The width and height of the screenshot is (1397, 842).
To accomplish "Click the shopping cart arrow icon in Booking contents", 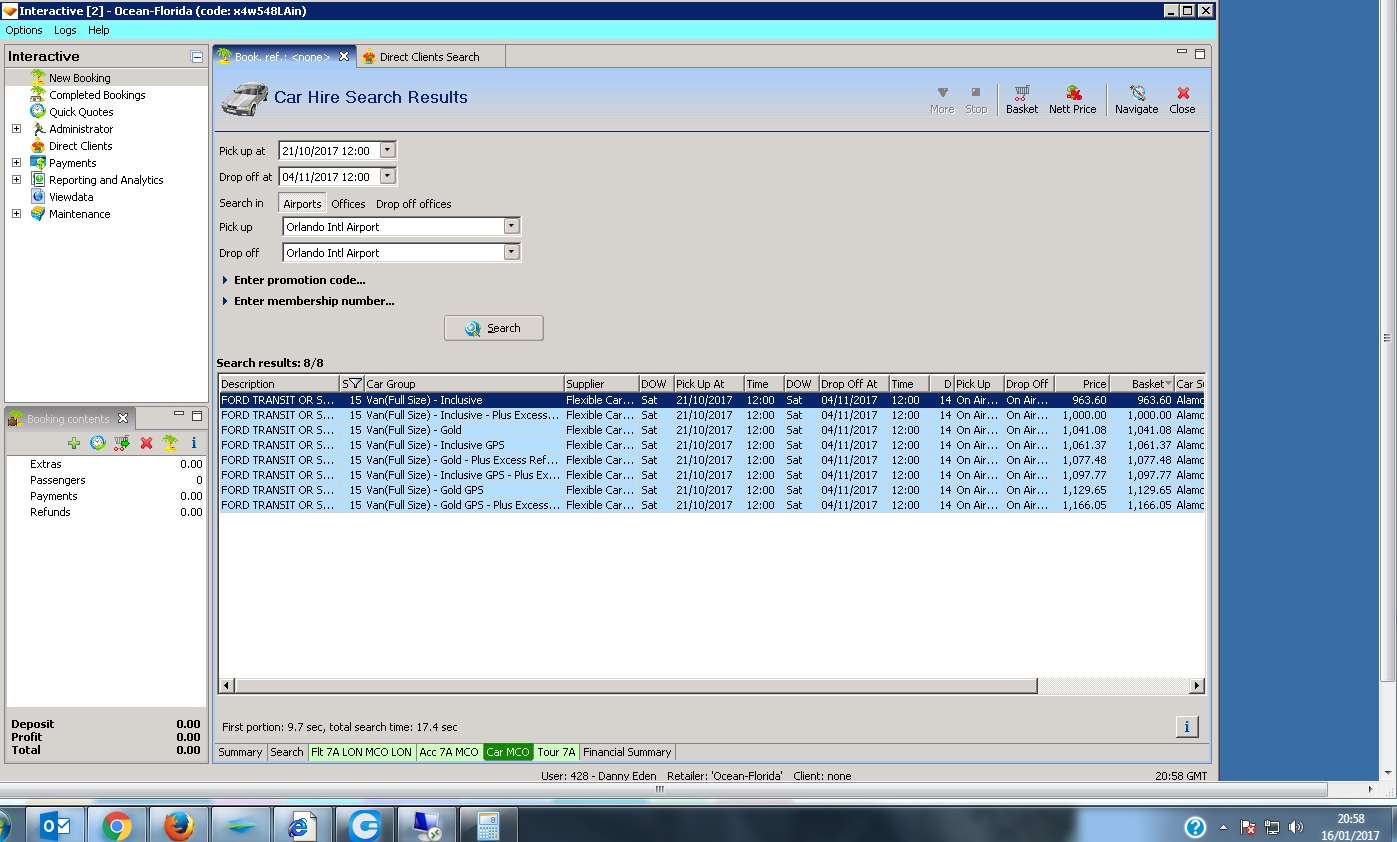I will [x=122, y=443].
